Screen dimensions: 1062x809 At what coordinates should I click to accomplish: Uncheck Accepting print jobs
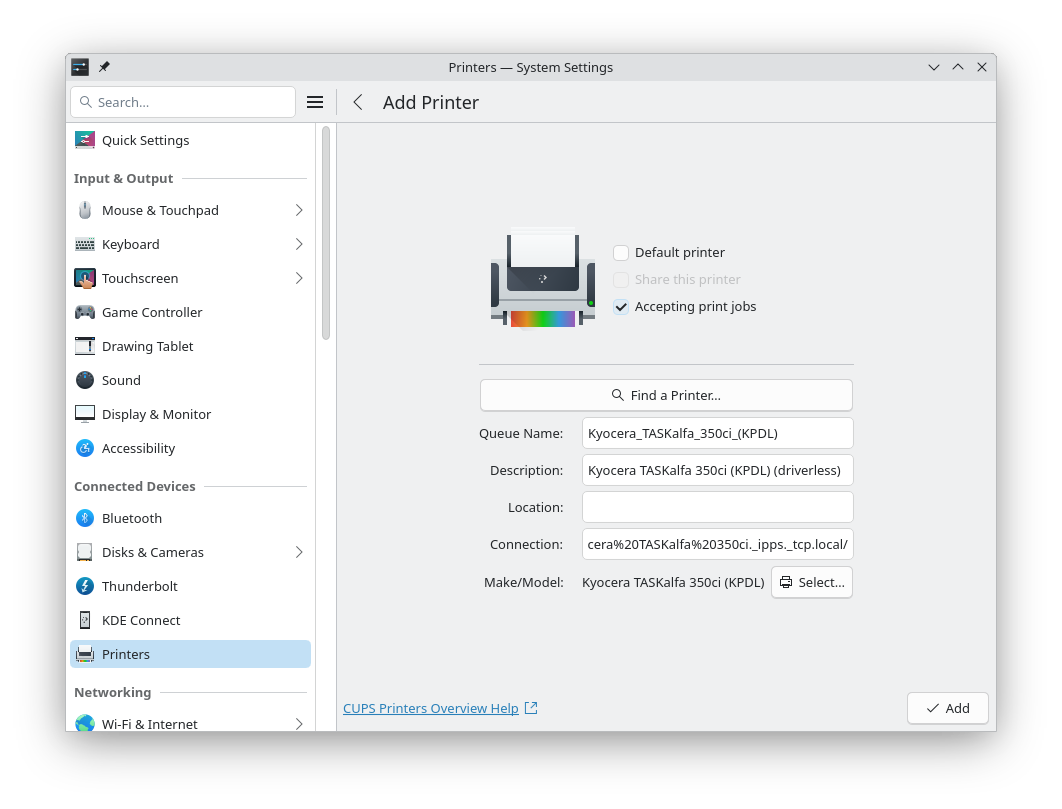(x=621, y=307)
